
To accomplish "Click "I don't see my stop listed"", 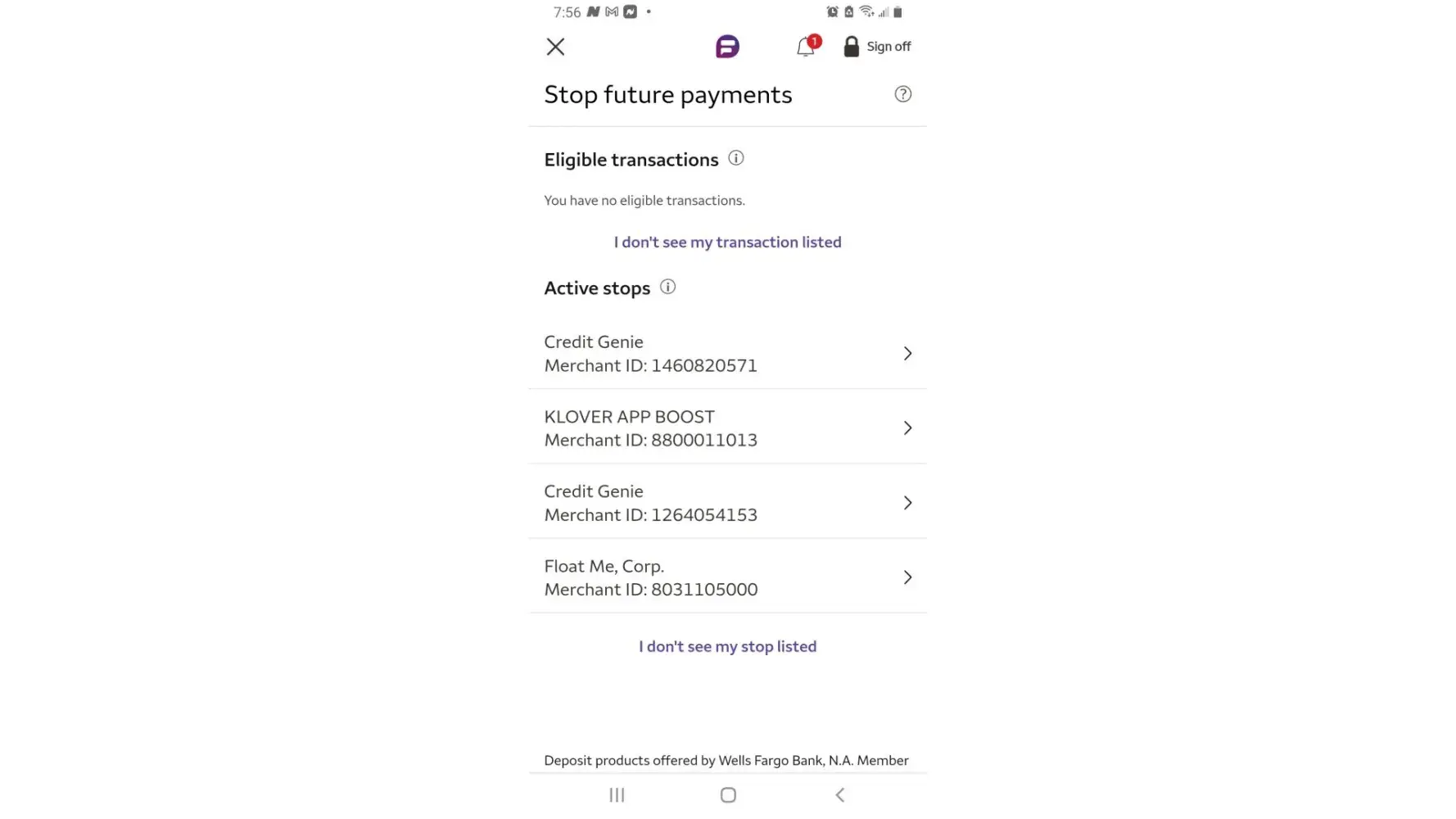I will coord(727,647).
